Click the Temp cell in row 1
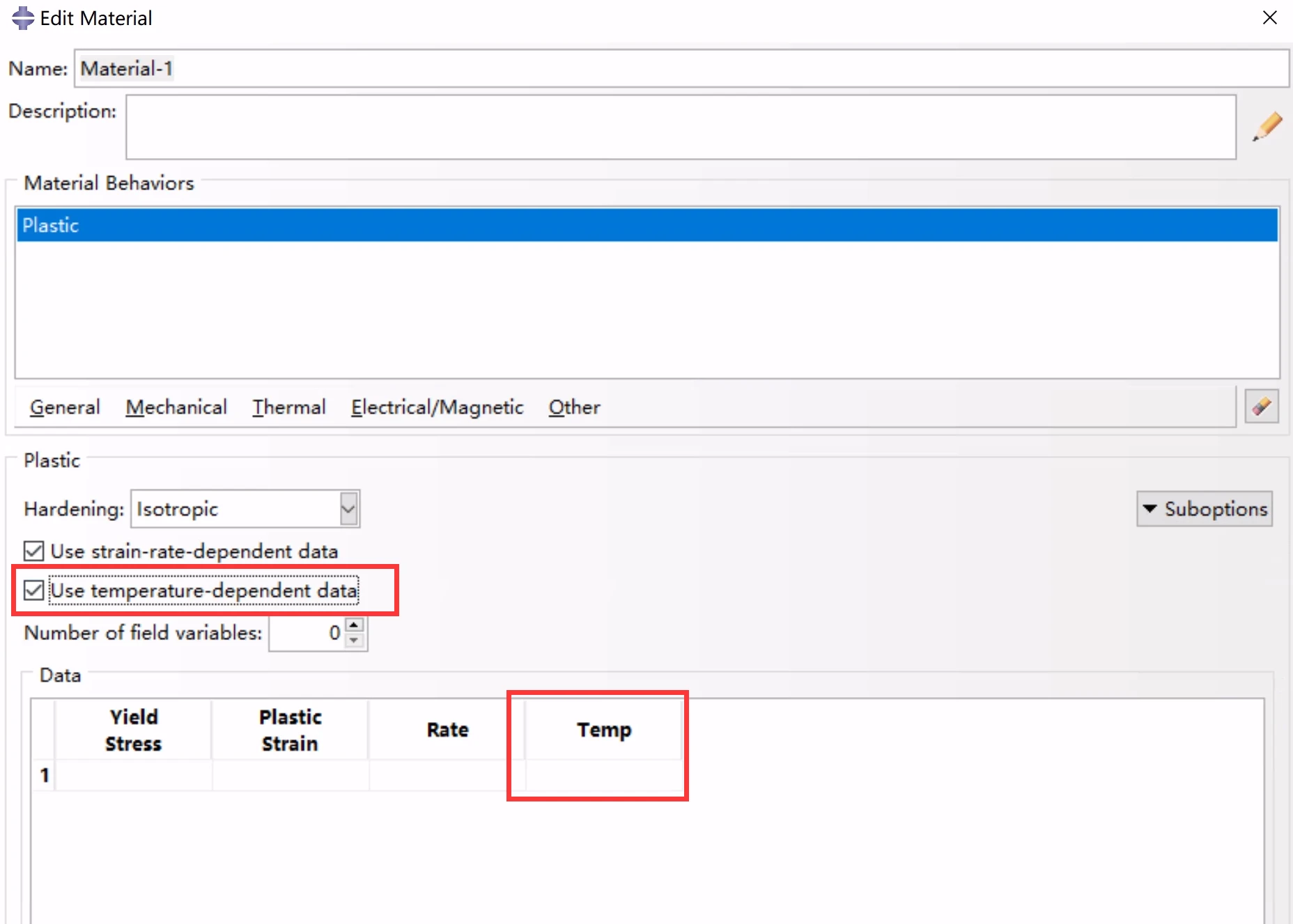The image size is (1293, 924). pyautogui.click(x=603, y=775)
